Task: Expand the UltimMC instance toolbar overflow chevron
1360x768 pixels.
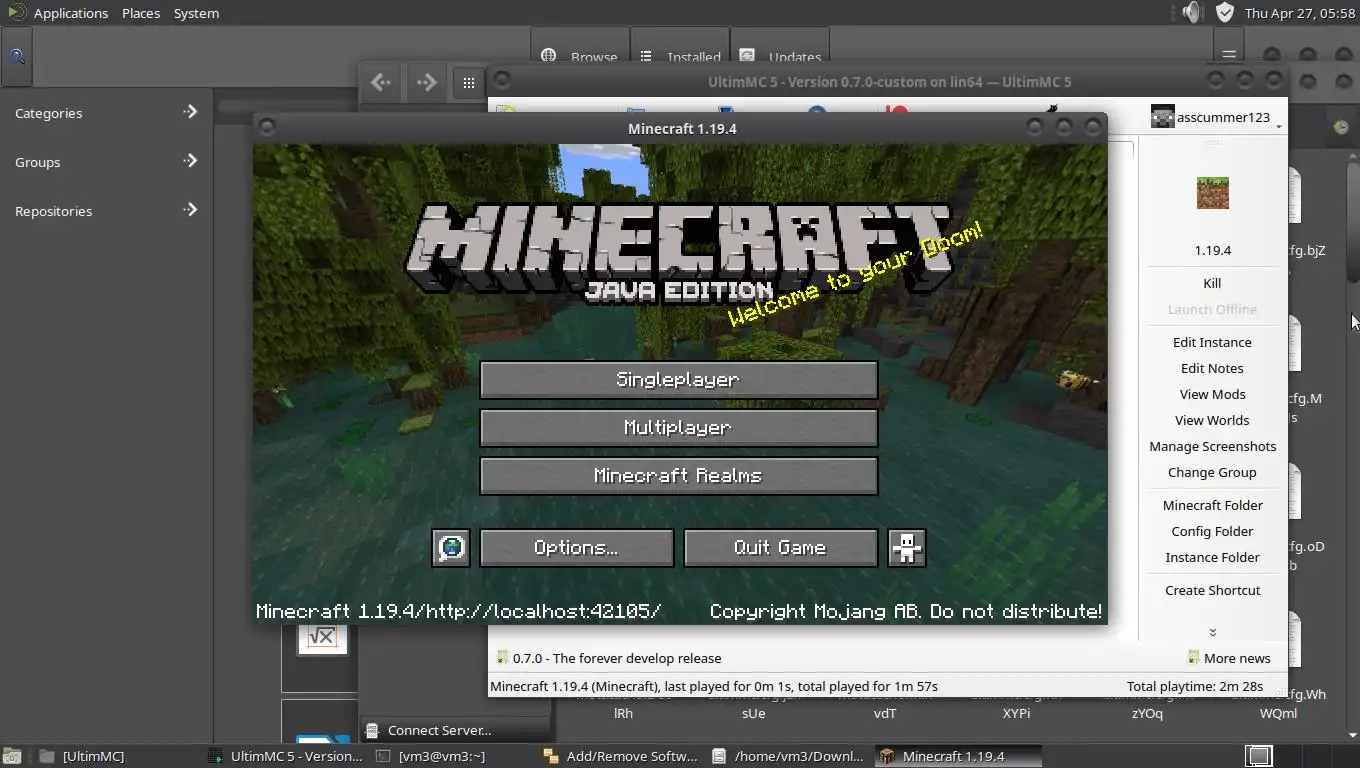Action: [x=1212, y=632]
